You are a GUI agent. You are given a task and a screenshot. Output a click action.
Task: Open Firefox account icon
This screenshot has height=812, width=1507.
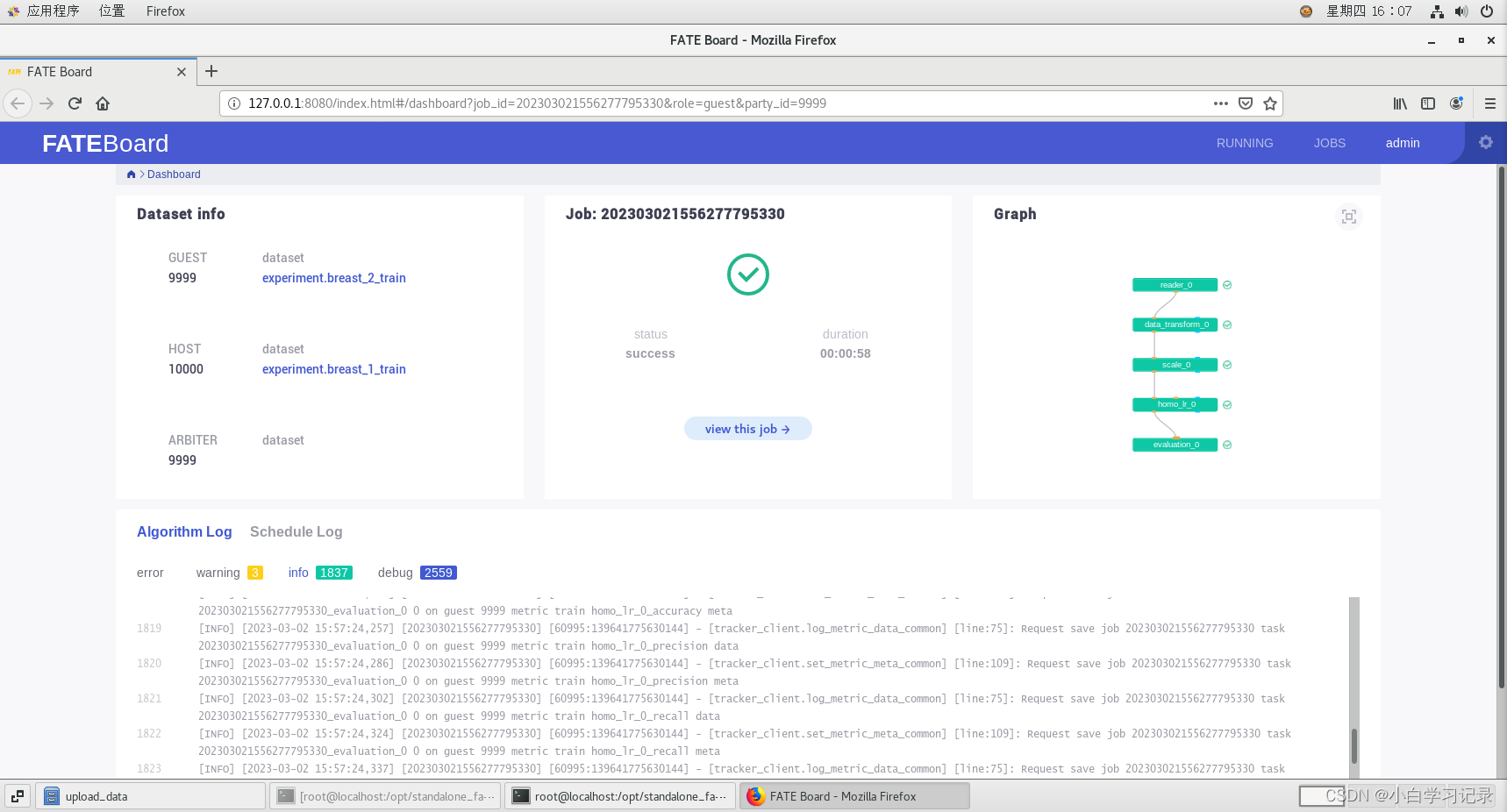click(x=1456, y=103)
